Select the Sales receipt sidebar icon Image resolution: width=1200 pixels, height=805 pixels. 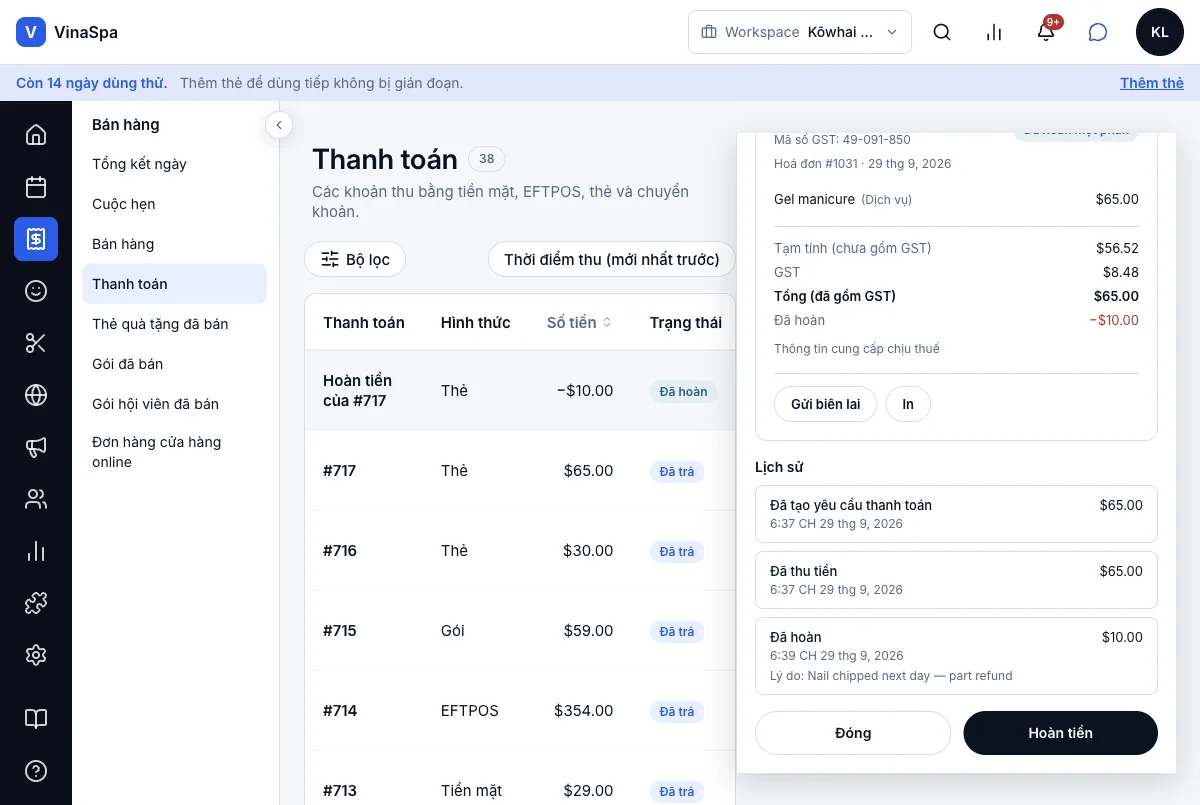pos(36,239)
